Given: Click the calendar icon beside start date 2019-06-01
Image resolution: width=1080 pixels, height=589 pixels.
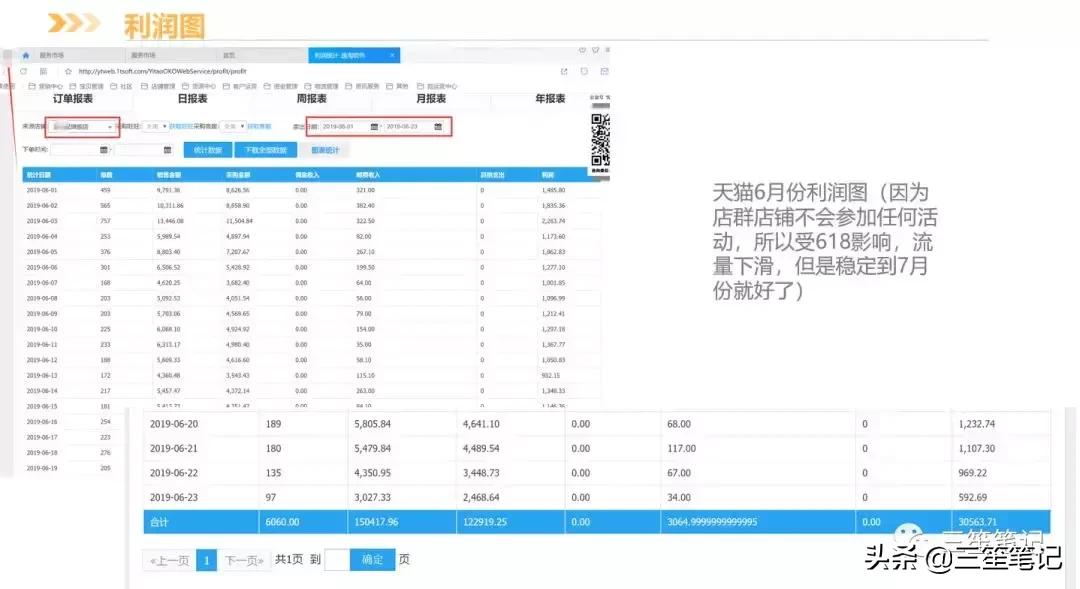Looking at the screenshot, I should pyautogui.click(x=374, y=127).
